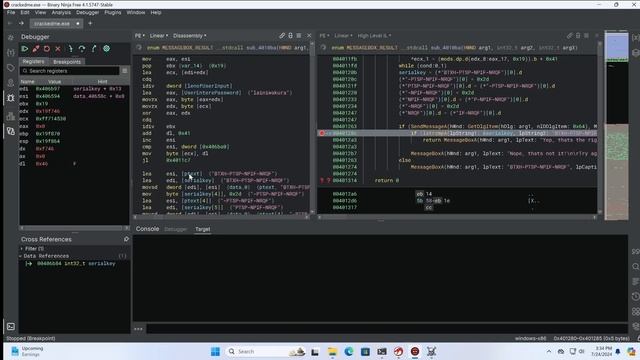Open the Linear dropdown in right pane
The width and height of the screenshot is (640, 360).
343,36
